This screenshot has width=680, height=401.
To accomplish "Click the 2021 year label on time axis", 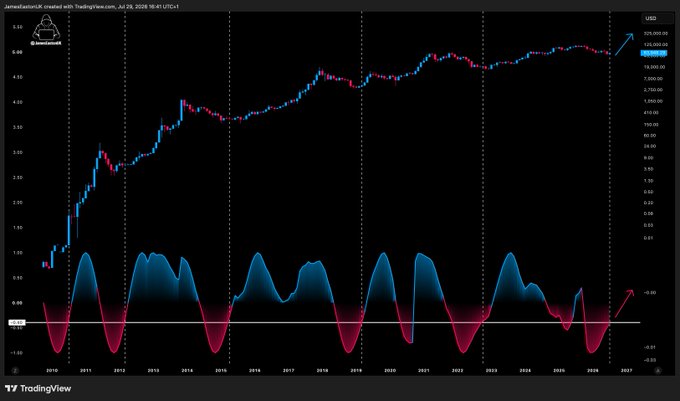I will 424,371.
